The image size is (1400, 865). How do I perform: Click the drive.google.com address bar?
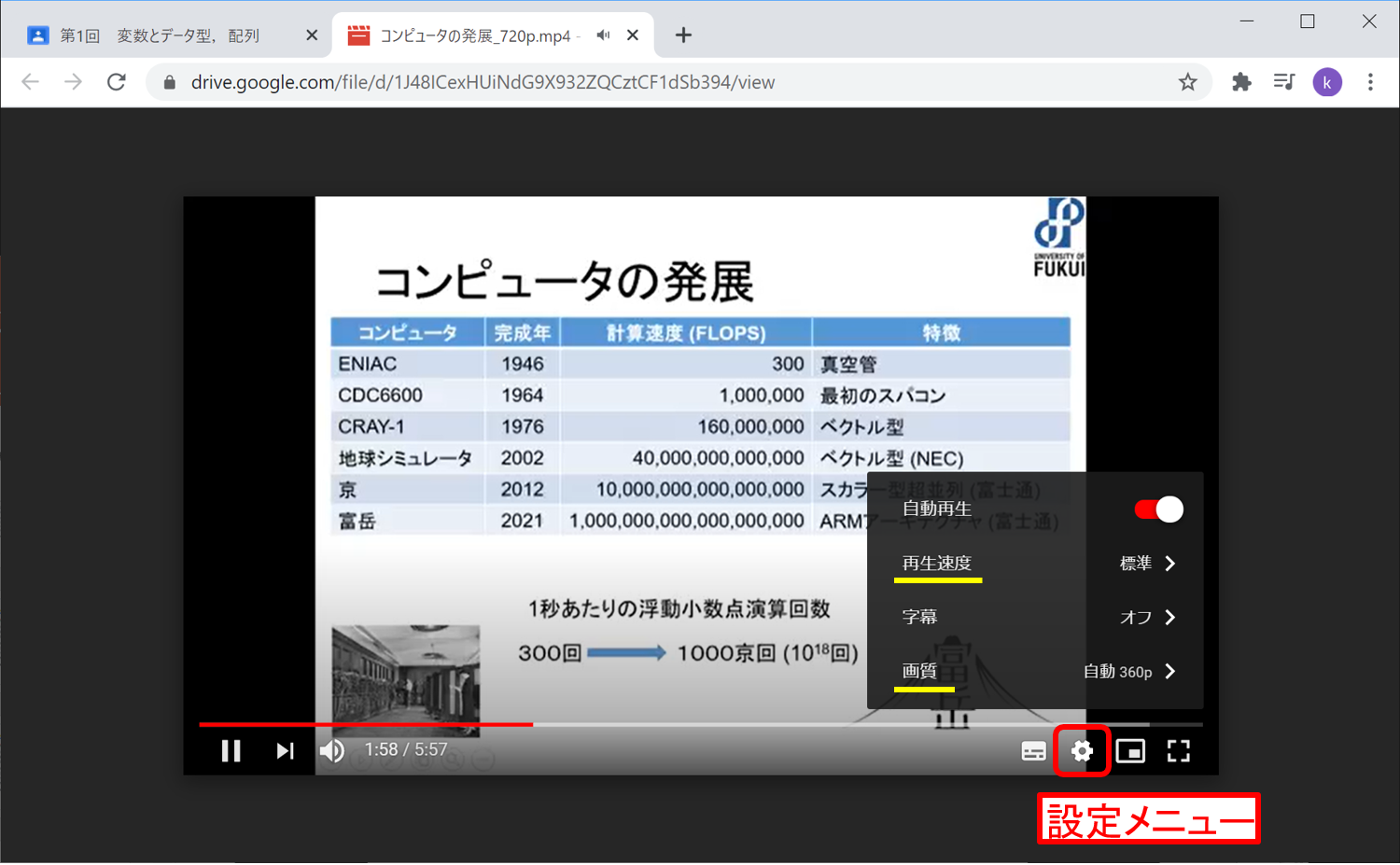click(677, 82)
